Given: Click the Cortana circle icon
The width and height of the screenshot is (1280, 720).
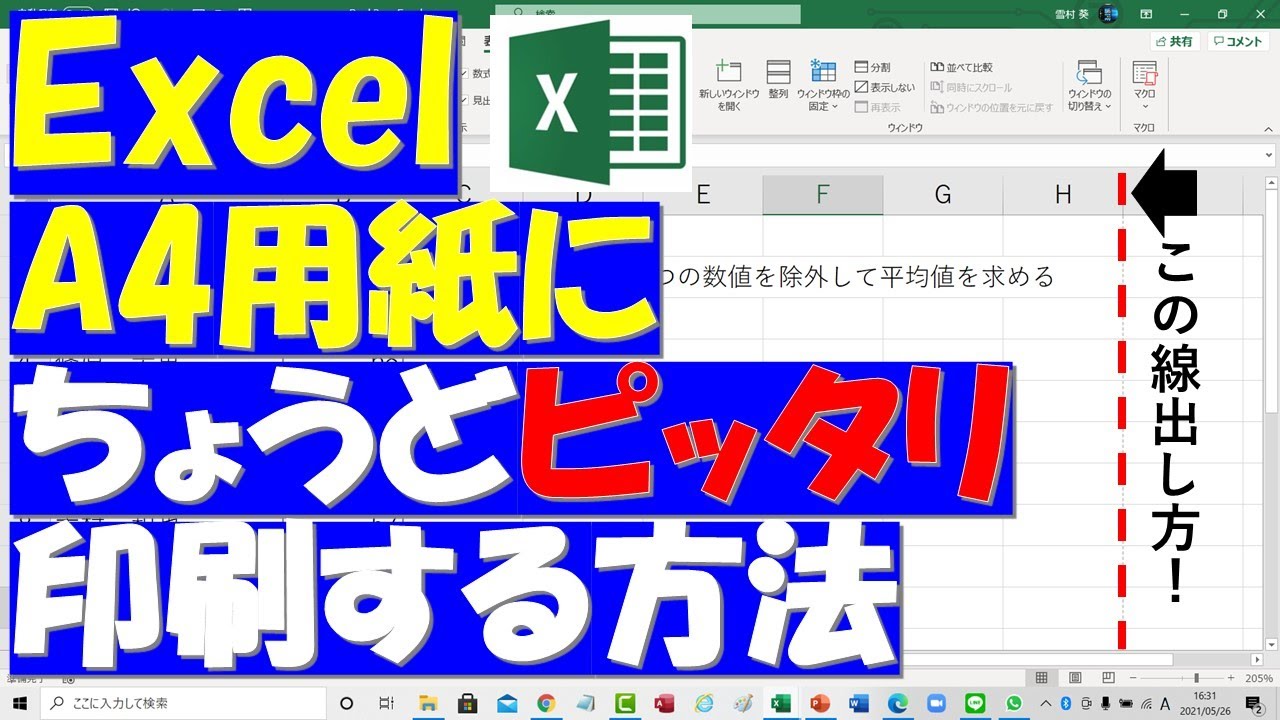Looking at the screenshot, I should tap(347, 703).
